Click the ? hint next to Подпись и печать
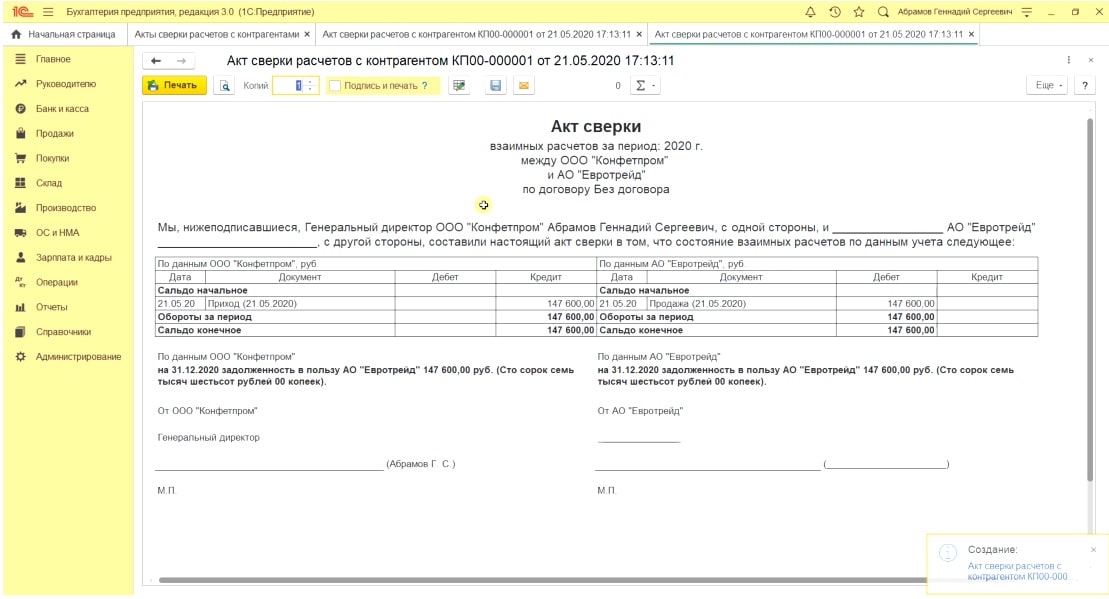1109x599 pixels. pyautogui.click(x=424, y=86)
